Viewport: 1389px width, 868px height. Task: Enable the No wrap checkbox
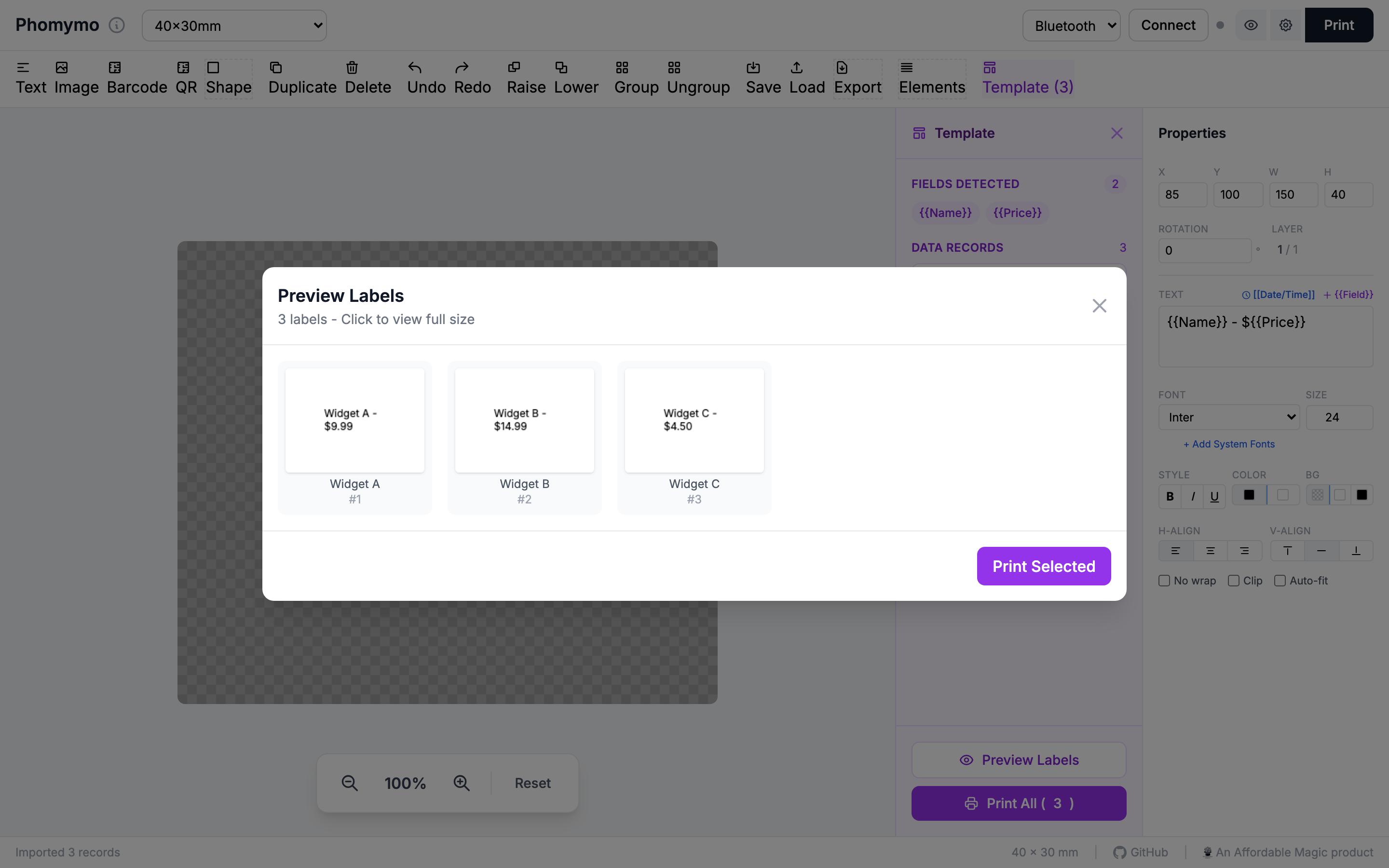[1165, 581]
